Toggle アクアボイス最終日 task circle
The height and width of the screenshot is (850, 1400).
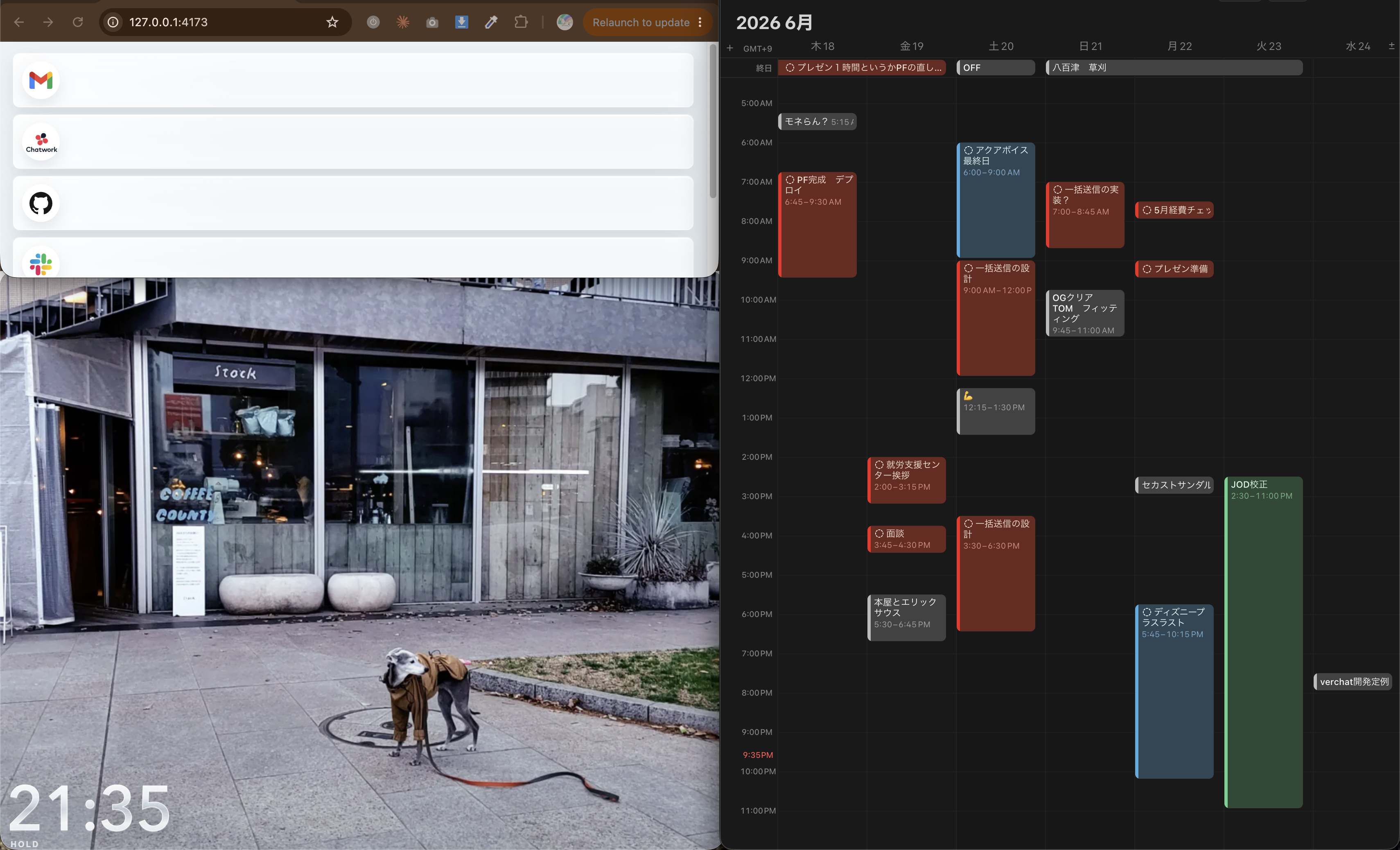968,151
